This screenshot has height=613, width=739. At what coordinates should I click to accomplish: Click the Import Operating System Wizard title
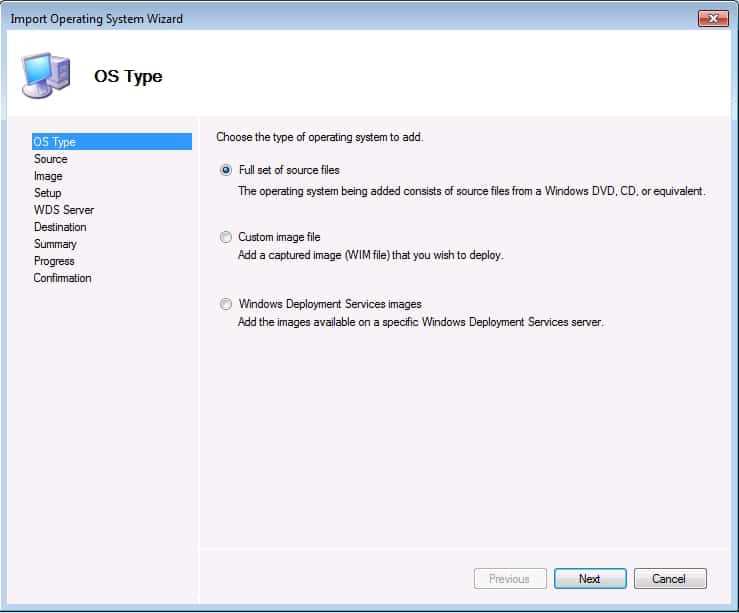(x=97, y=19)
